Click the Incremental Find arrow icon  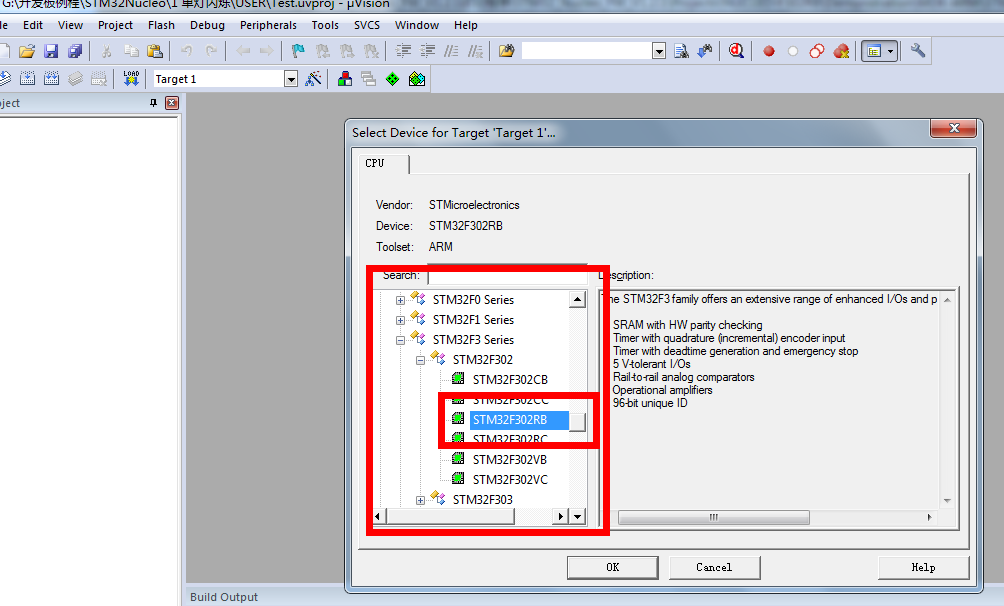click(705, 51)
